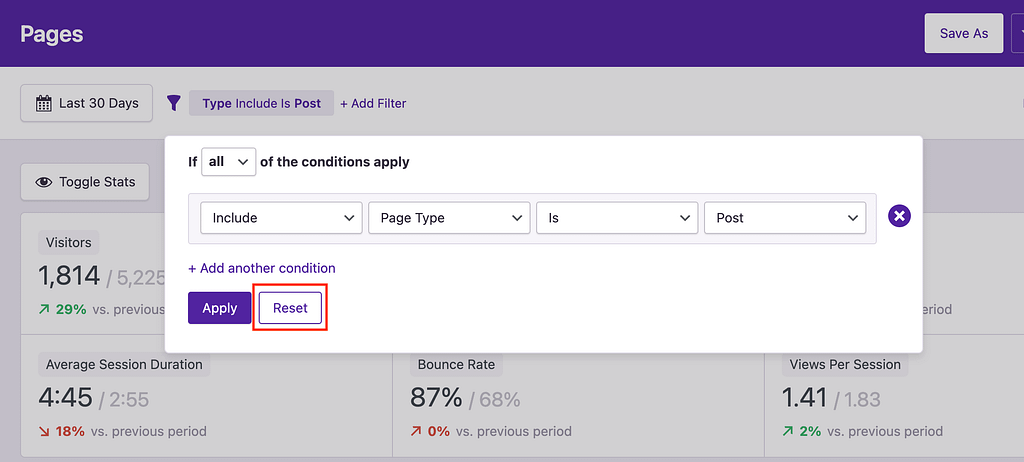Viewport: 1024px width, 462px height.
Task: Click the red Session Duration down arrow
Action: 44,432
